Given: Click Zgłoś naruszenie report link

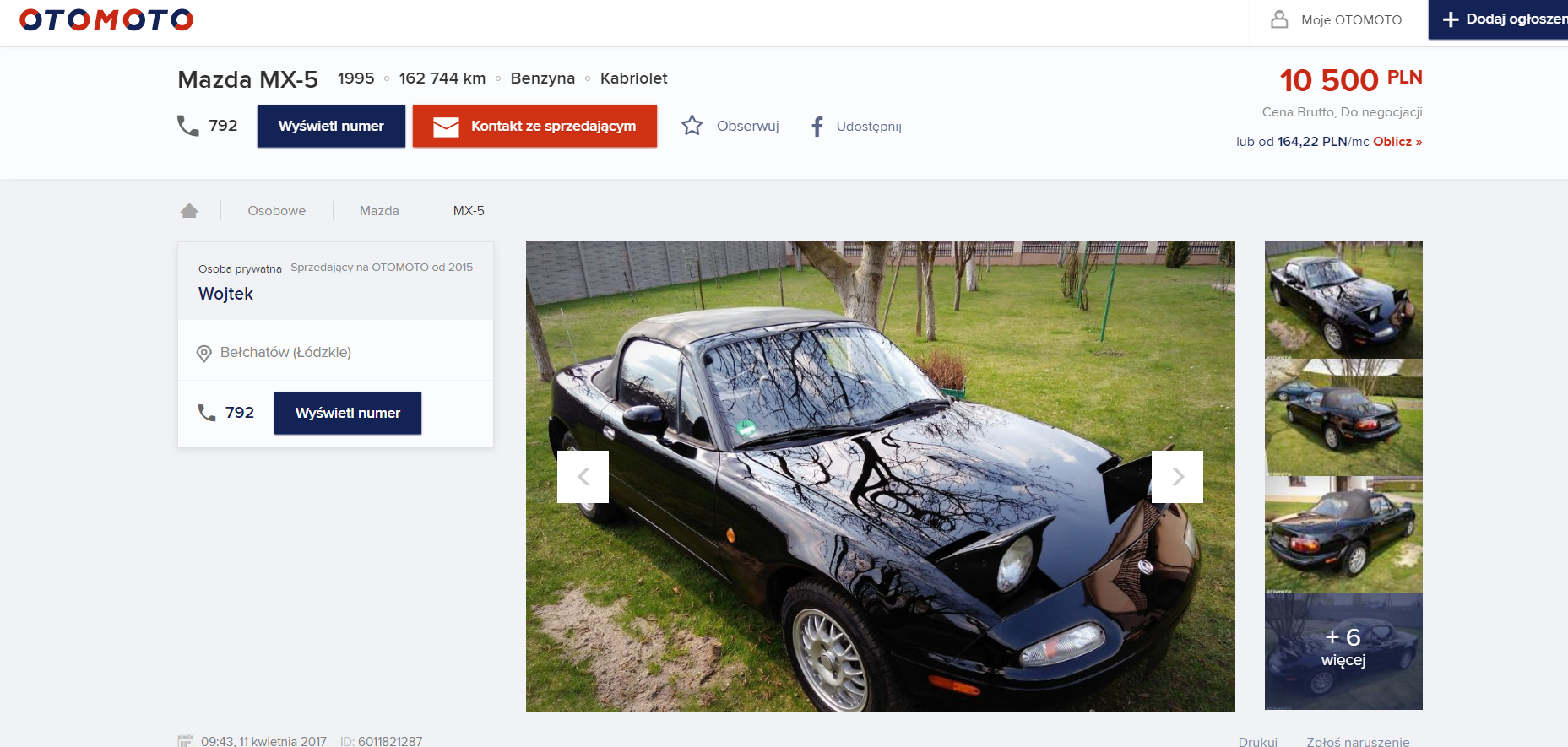Looking at the screenshot, I should pyautogui.click(x=1358, y=741).
